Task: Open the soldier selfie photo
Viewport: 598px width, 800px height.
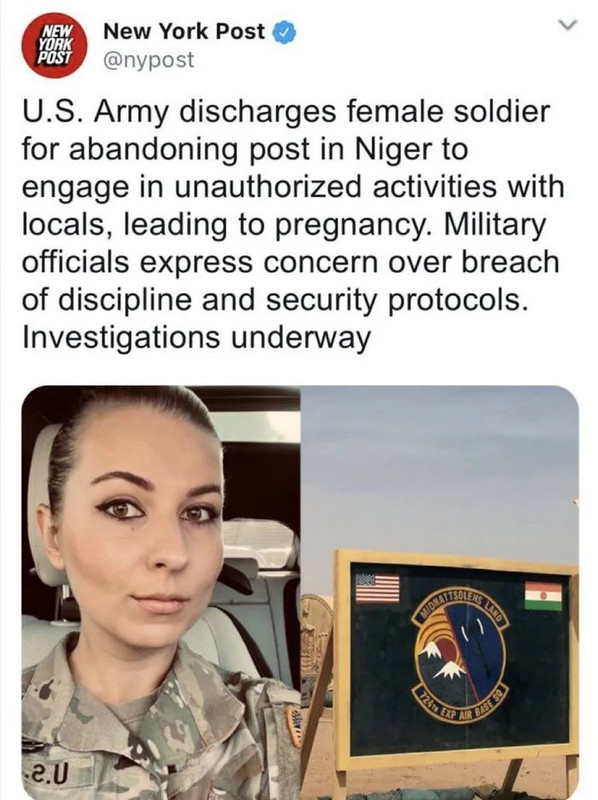Action: (161, 593)
